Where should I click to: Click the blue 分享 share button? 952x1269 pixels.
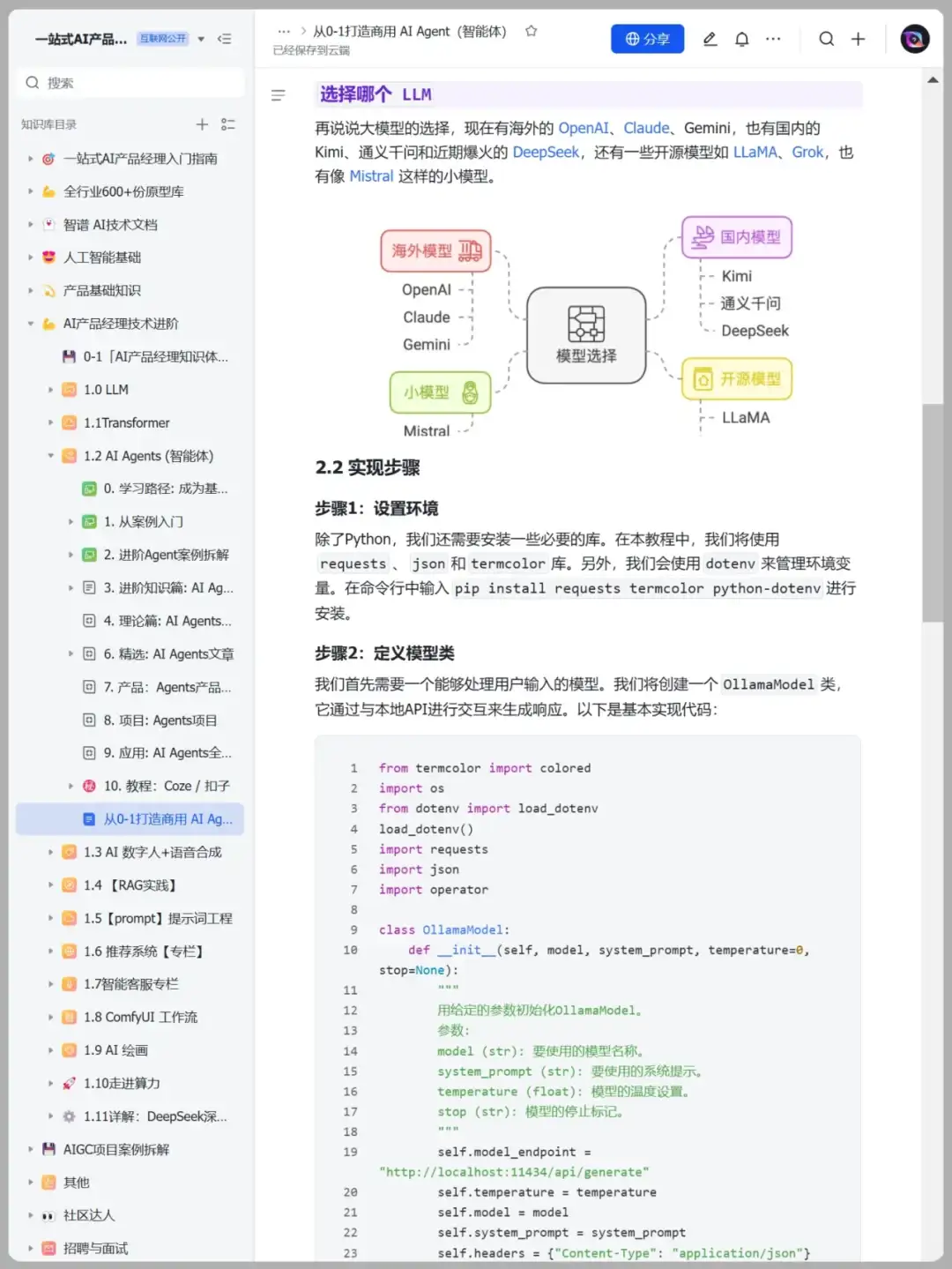647,38
